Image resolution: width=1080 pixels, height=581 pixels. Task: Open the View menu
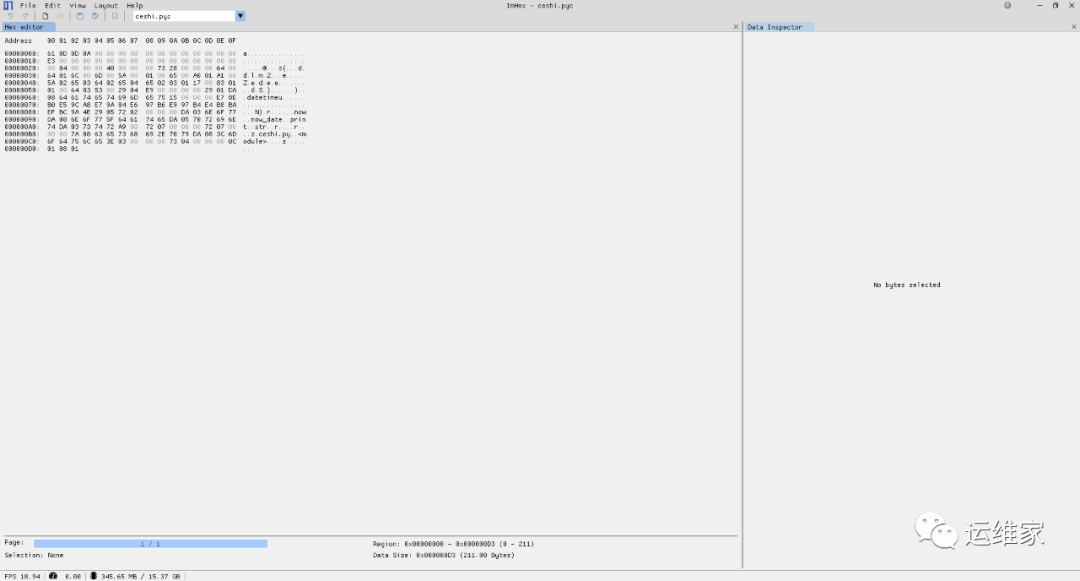point(77,6)
